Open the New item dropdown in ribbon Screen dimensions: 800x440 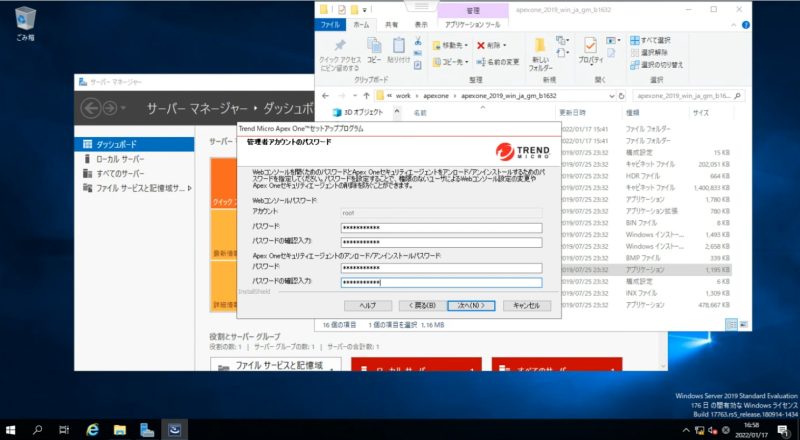(563, 40)
